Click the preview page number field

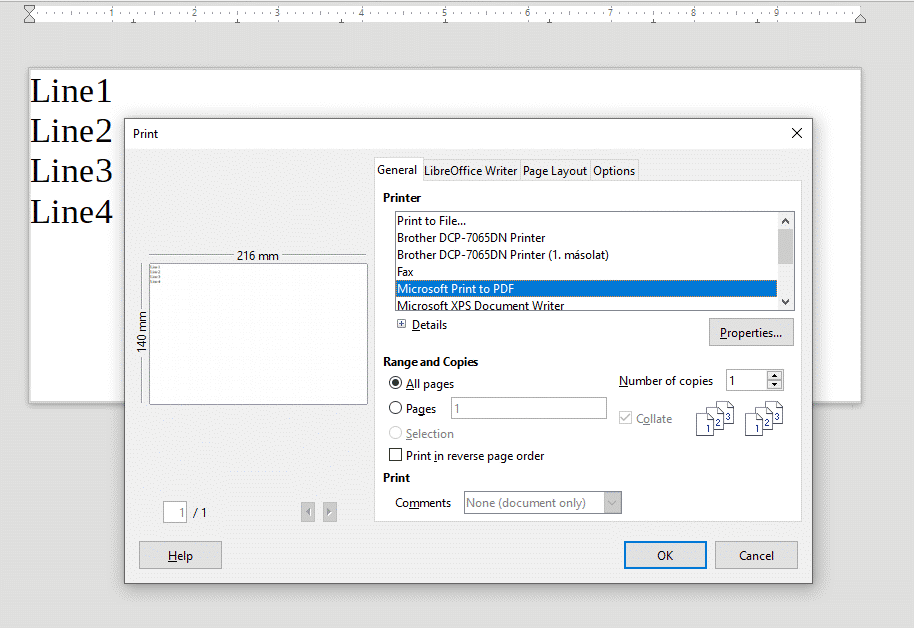coord(175,512)
